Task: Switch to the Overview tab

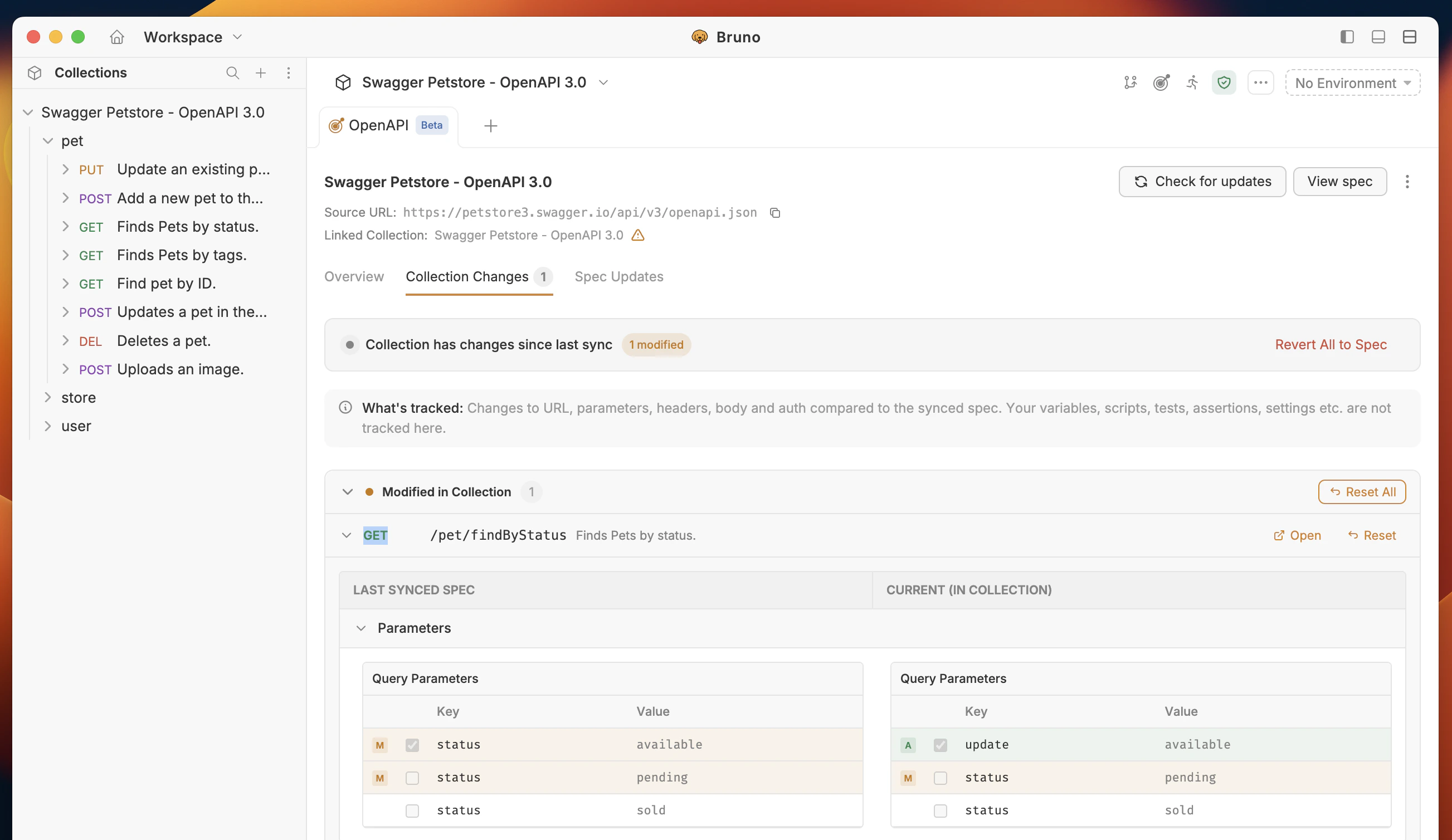Action: click(354, 276)
